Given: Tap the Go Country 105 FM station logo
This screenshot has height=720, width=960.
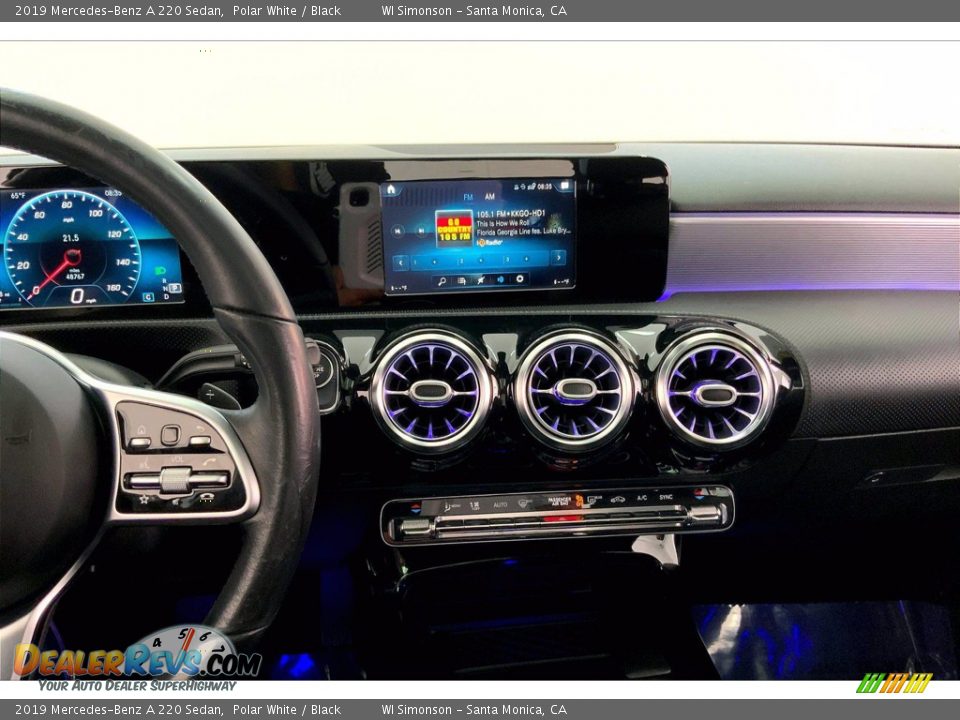Looking at the screenshot, I should coord(454,228).
